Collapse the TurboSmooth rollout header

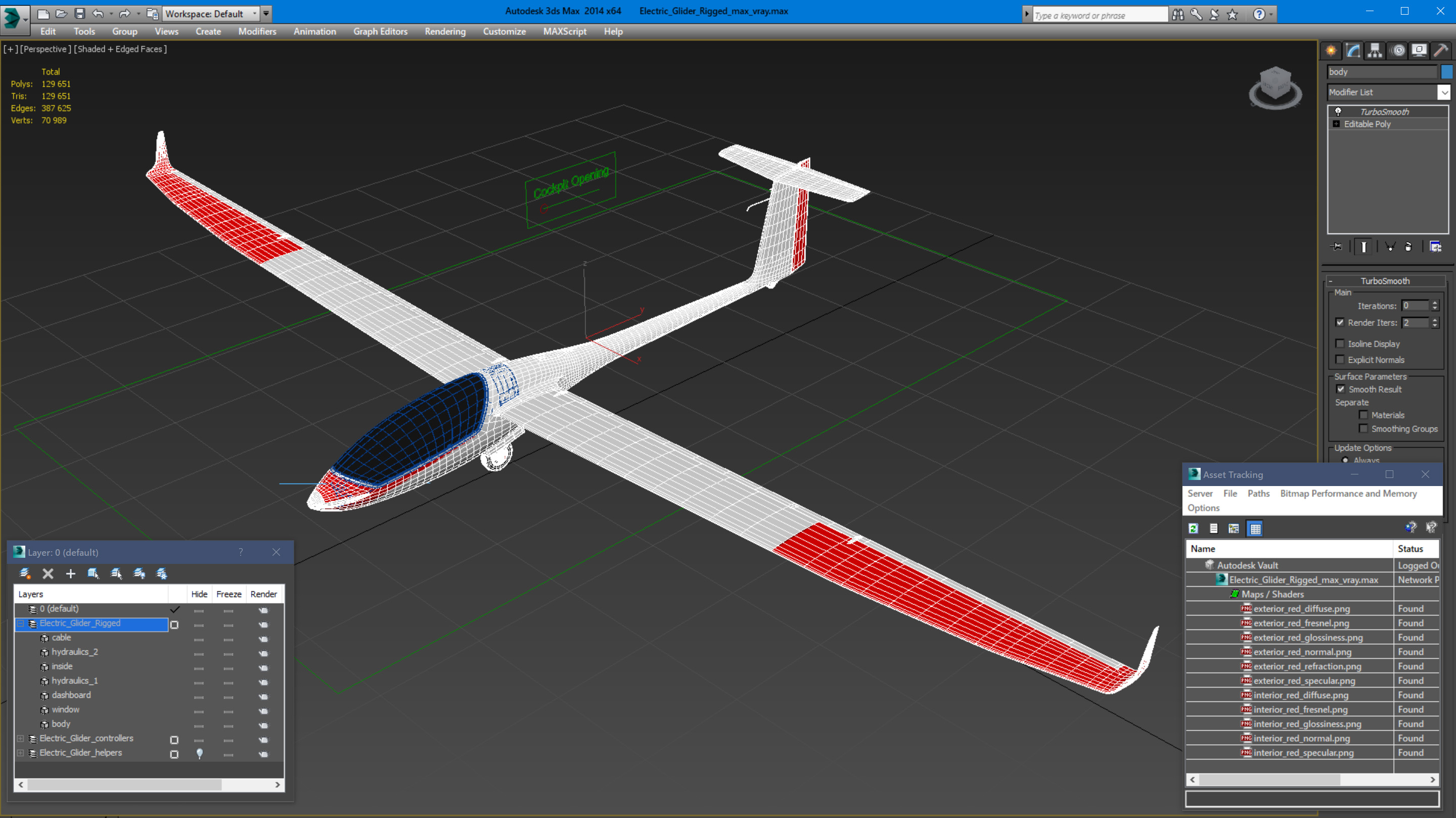point(1385,281)
